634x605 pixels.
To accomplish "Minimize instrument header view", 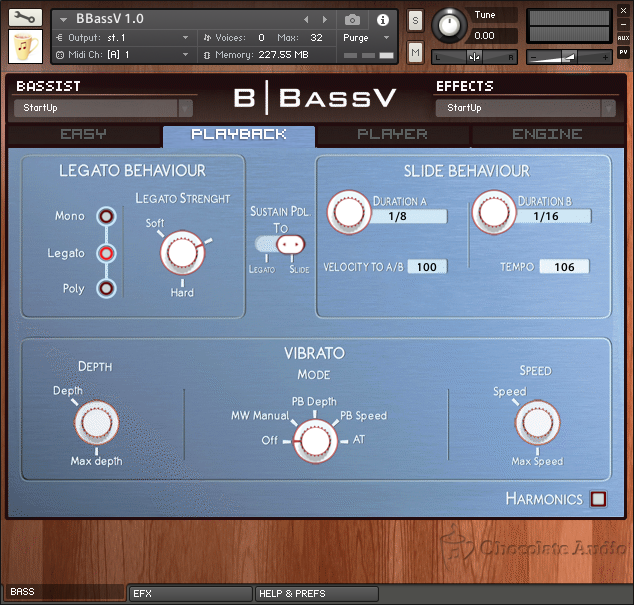I will click(623, 24).
